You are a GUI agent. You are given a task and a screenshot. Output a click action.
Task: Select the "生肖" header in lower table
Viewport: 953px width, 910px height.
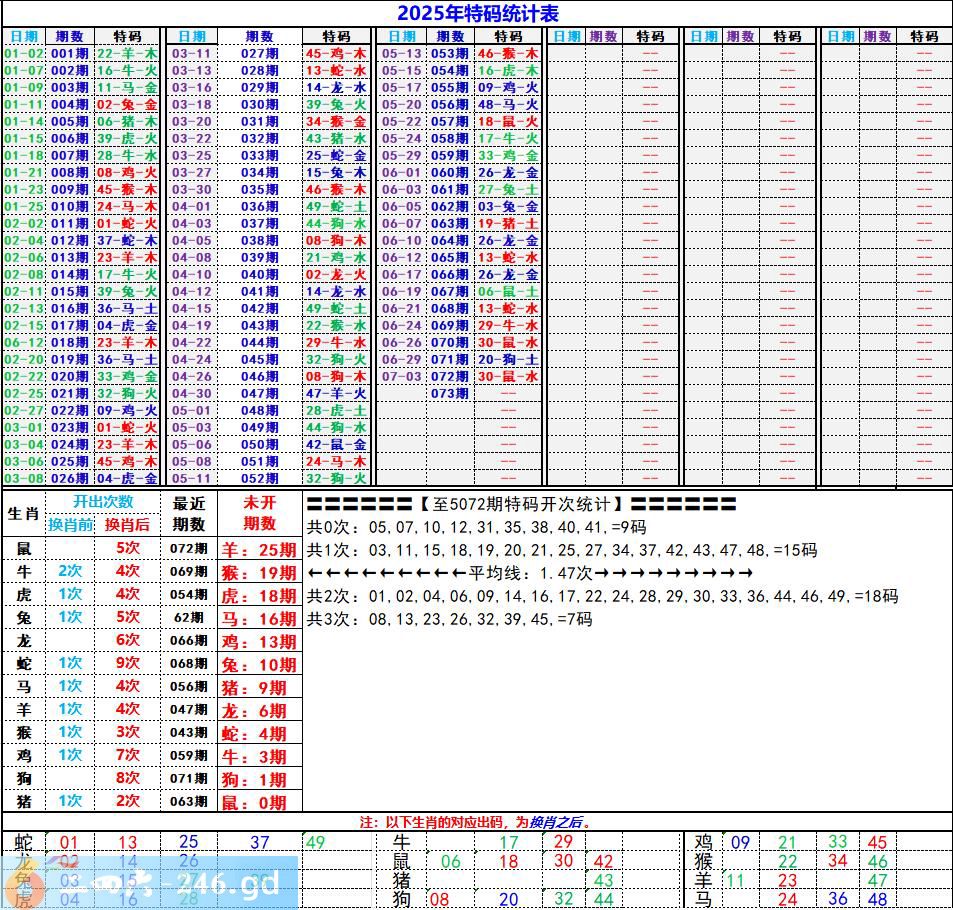pyautogui.click(x=24, y=514)
